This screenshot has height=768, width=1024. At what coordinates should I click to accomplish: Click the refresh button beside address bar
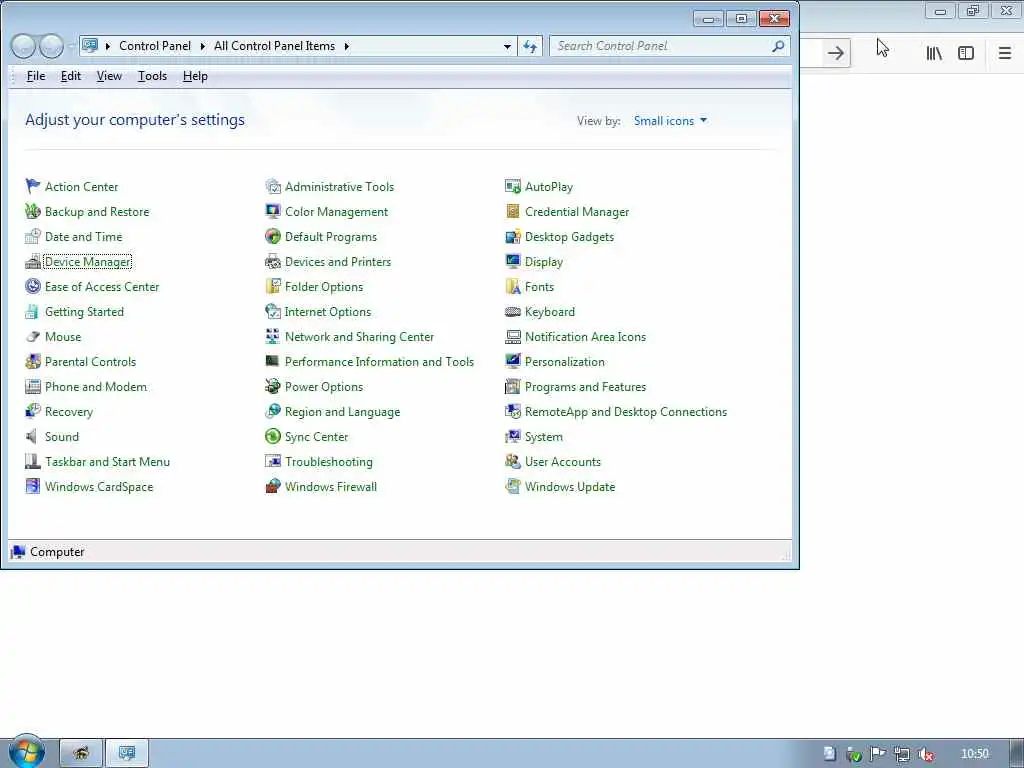(530, 46)
